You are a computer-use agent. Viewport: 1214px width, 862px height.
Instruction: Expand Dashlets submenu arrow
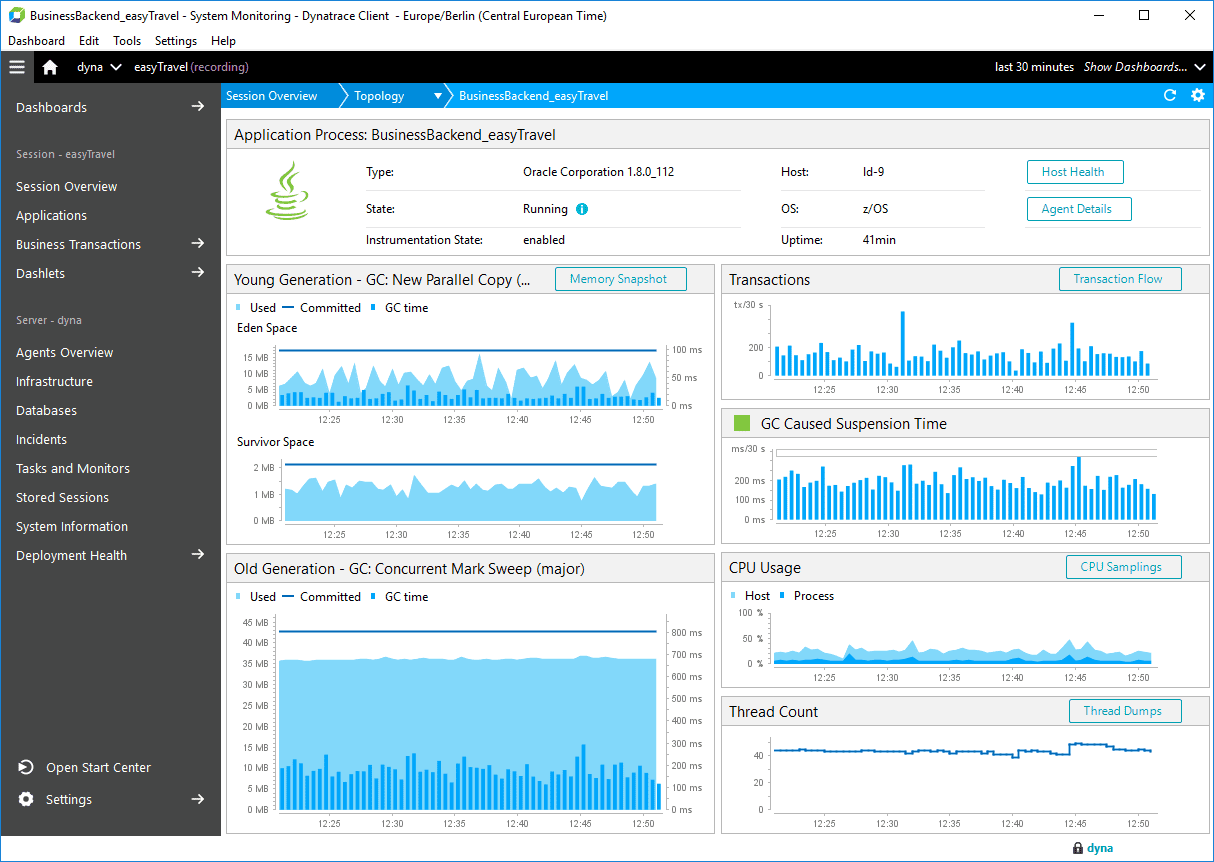pos(198,273)
